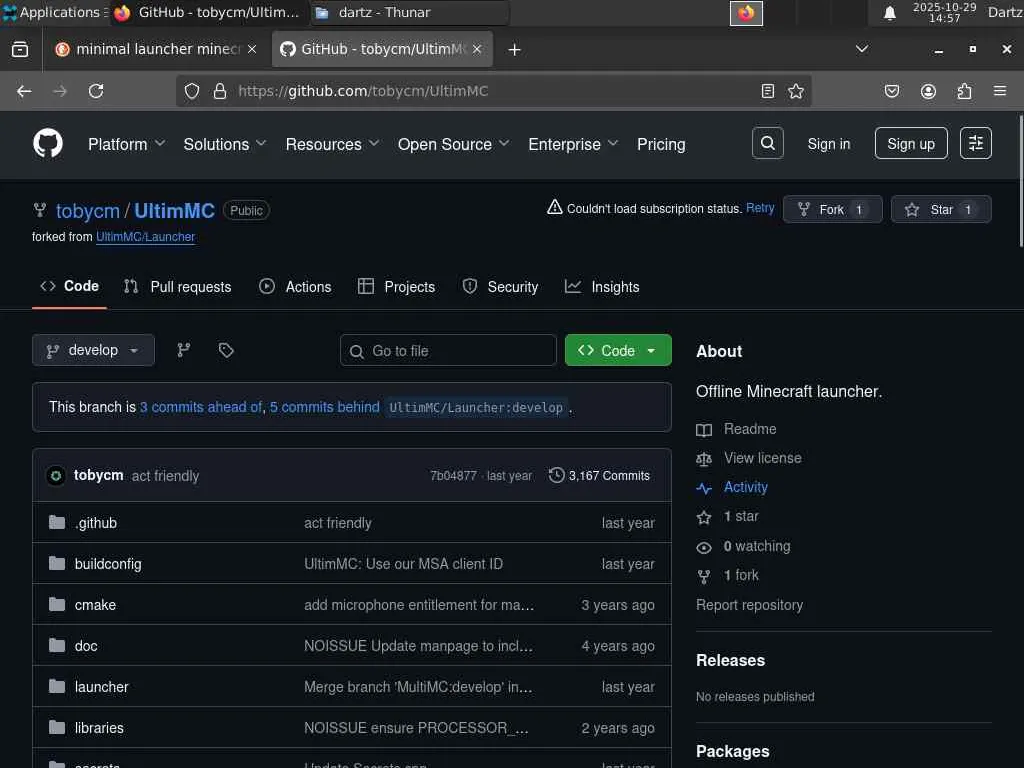
Task: Star the repository
Action: click(941, 210)
